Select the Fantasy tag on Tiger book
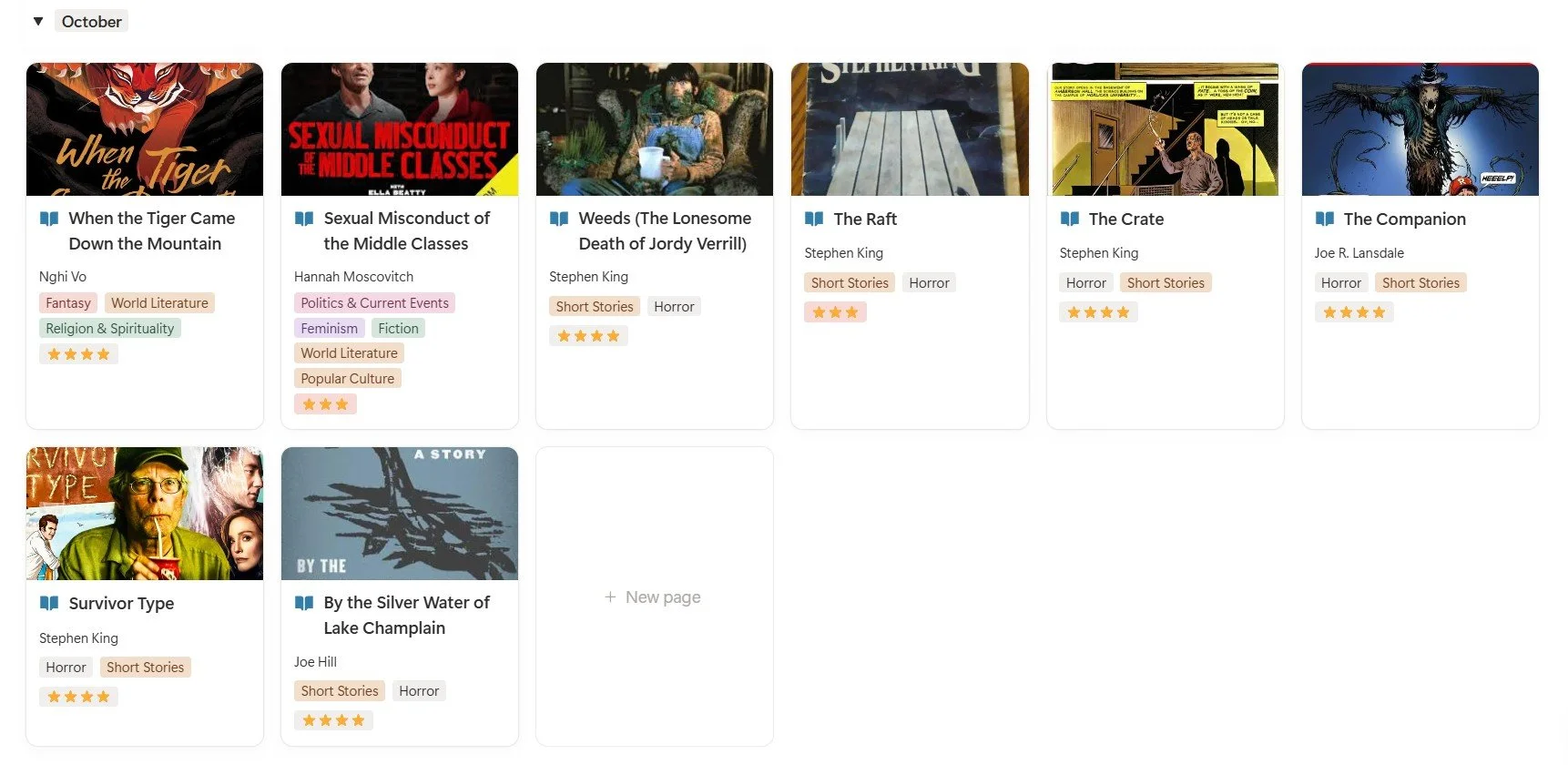The width and height of the screenshot is (1568, 765). click(x=68, y=302)
